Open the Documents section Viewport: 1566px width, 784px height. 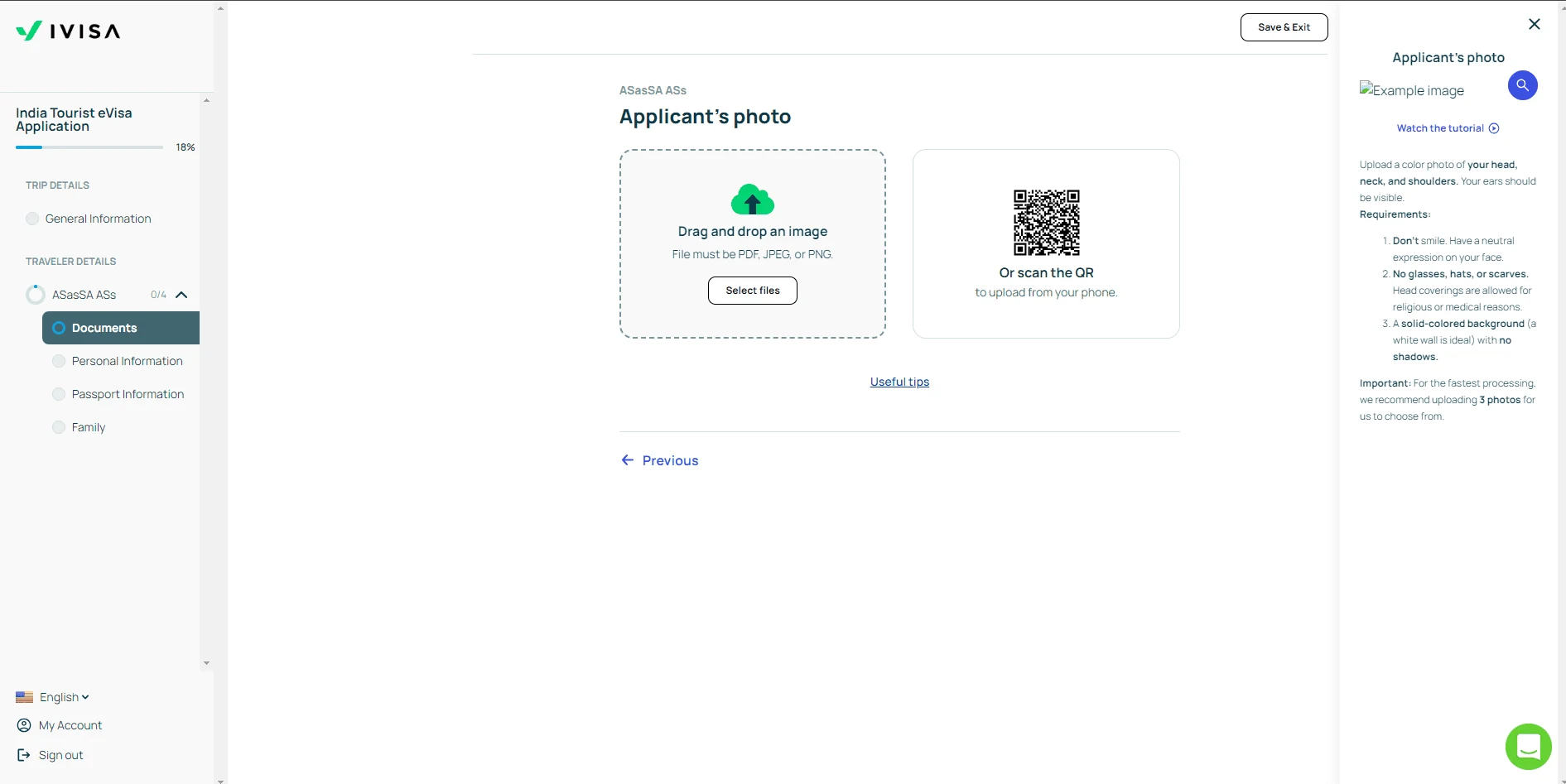point(121,328)
